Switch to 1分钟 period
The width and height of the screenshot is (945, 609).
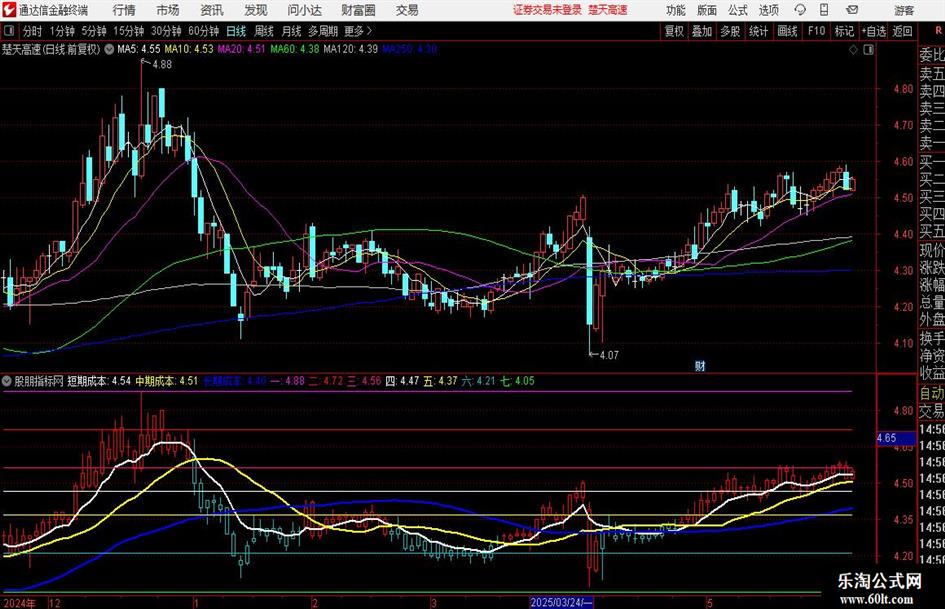[x=62, y=31]
